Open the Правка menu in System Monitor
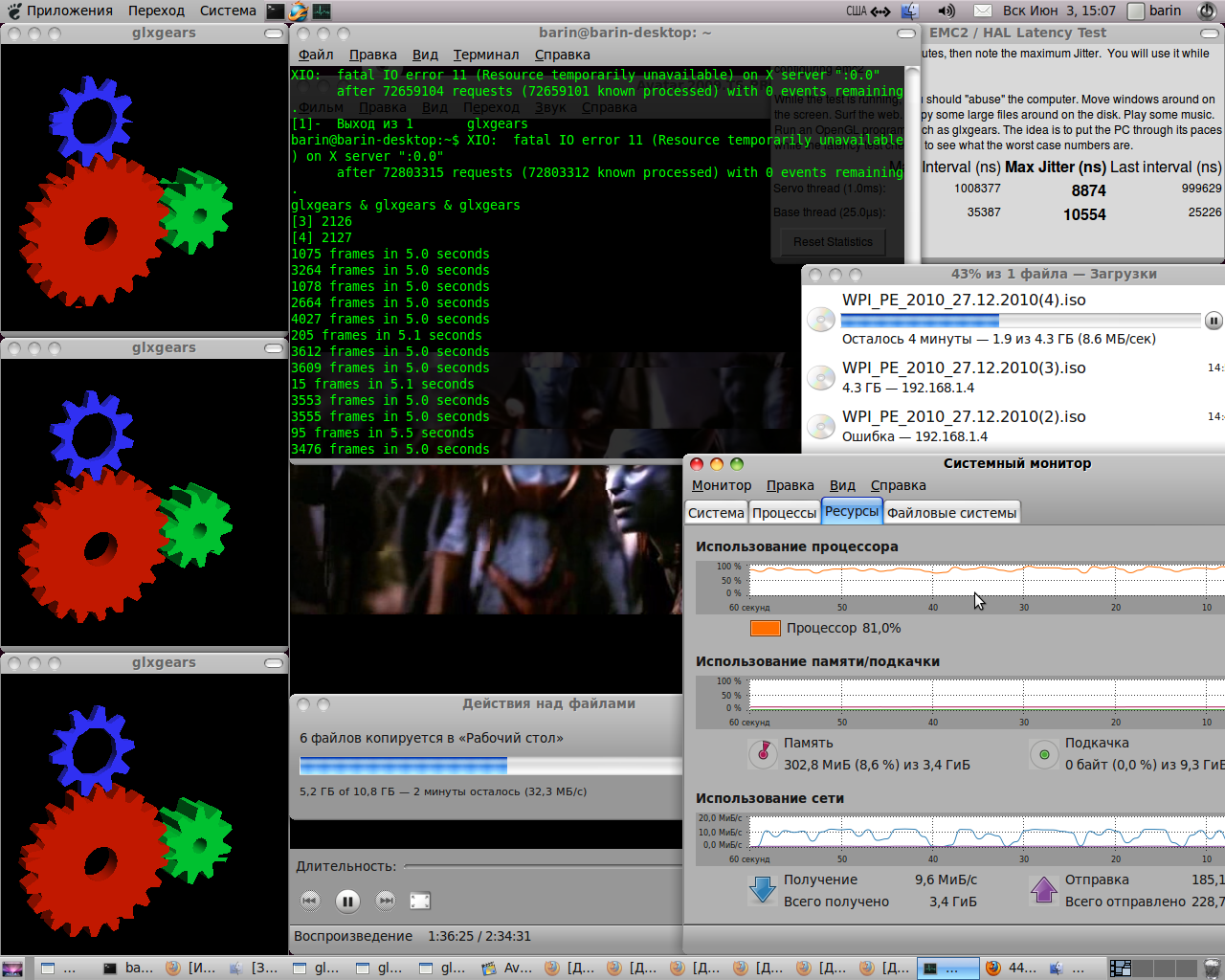The width and height of the screenshot is (1225, 980). click(x=791, y=485)
